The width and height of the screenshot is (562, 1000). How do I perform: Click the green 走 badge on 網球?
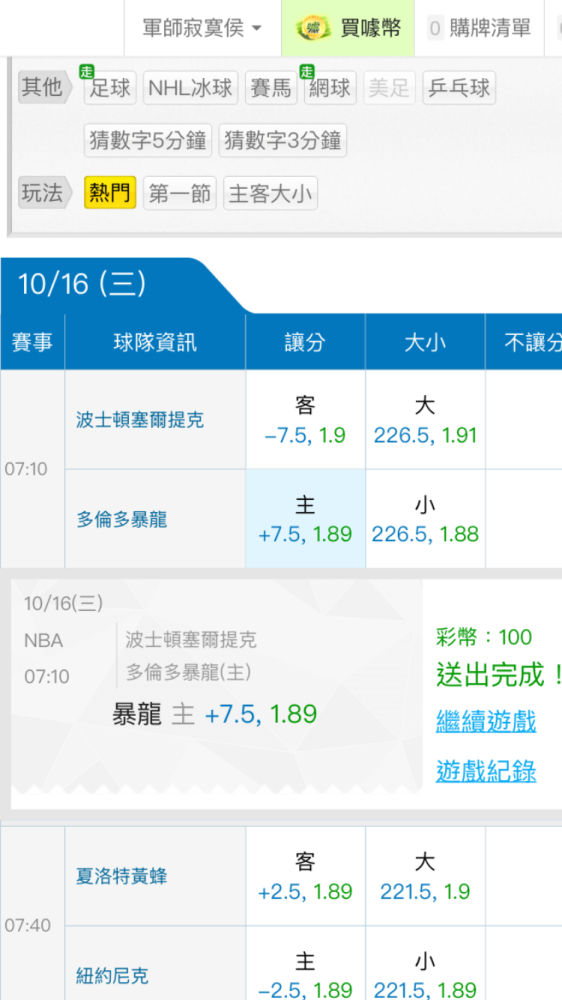[307, 72]
